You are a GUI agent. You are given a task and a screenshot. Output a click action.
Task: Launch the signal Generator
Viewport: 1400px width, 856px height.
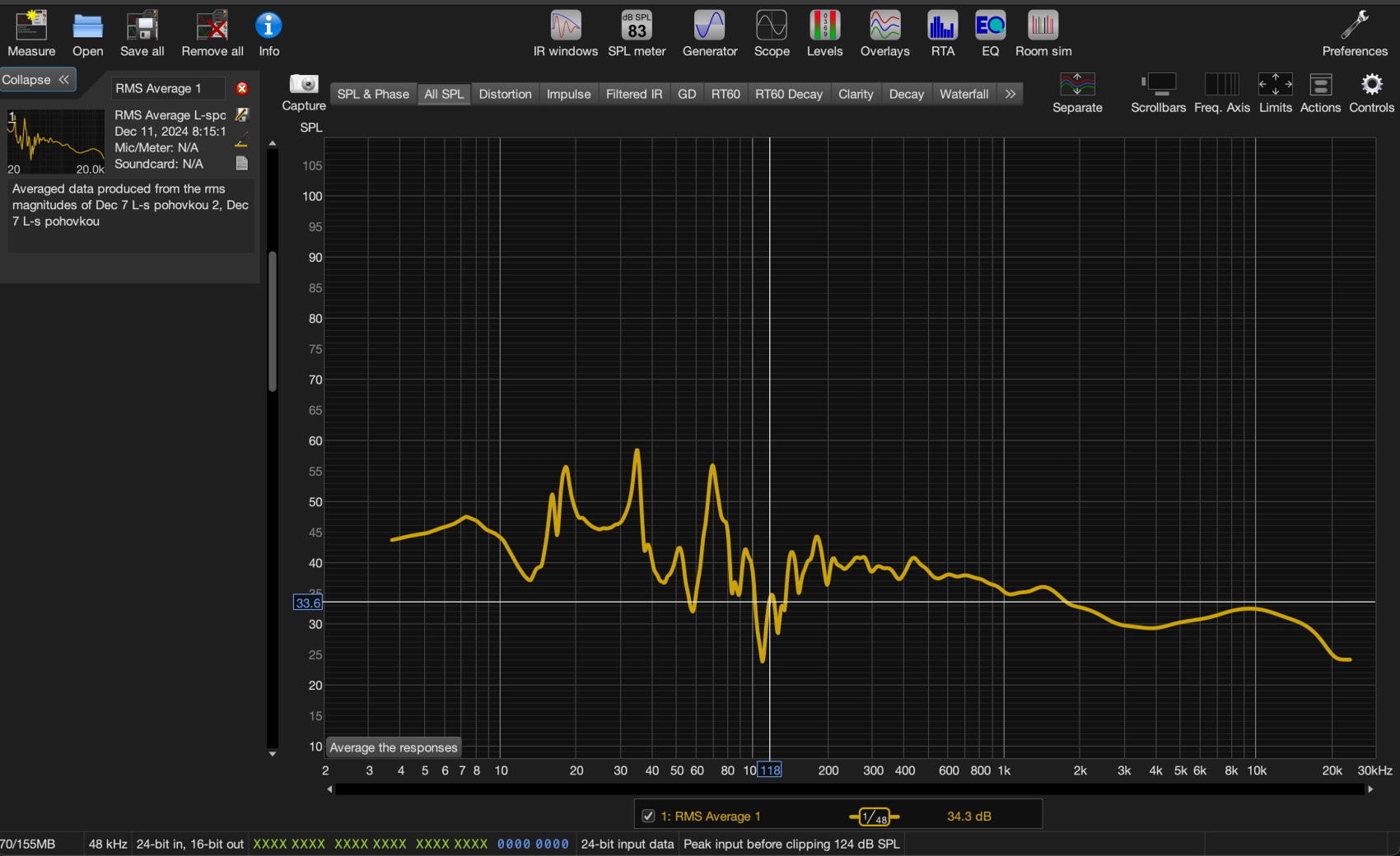point(709,26)
